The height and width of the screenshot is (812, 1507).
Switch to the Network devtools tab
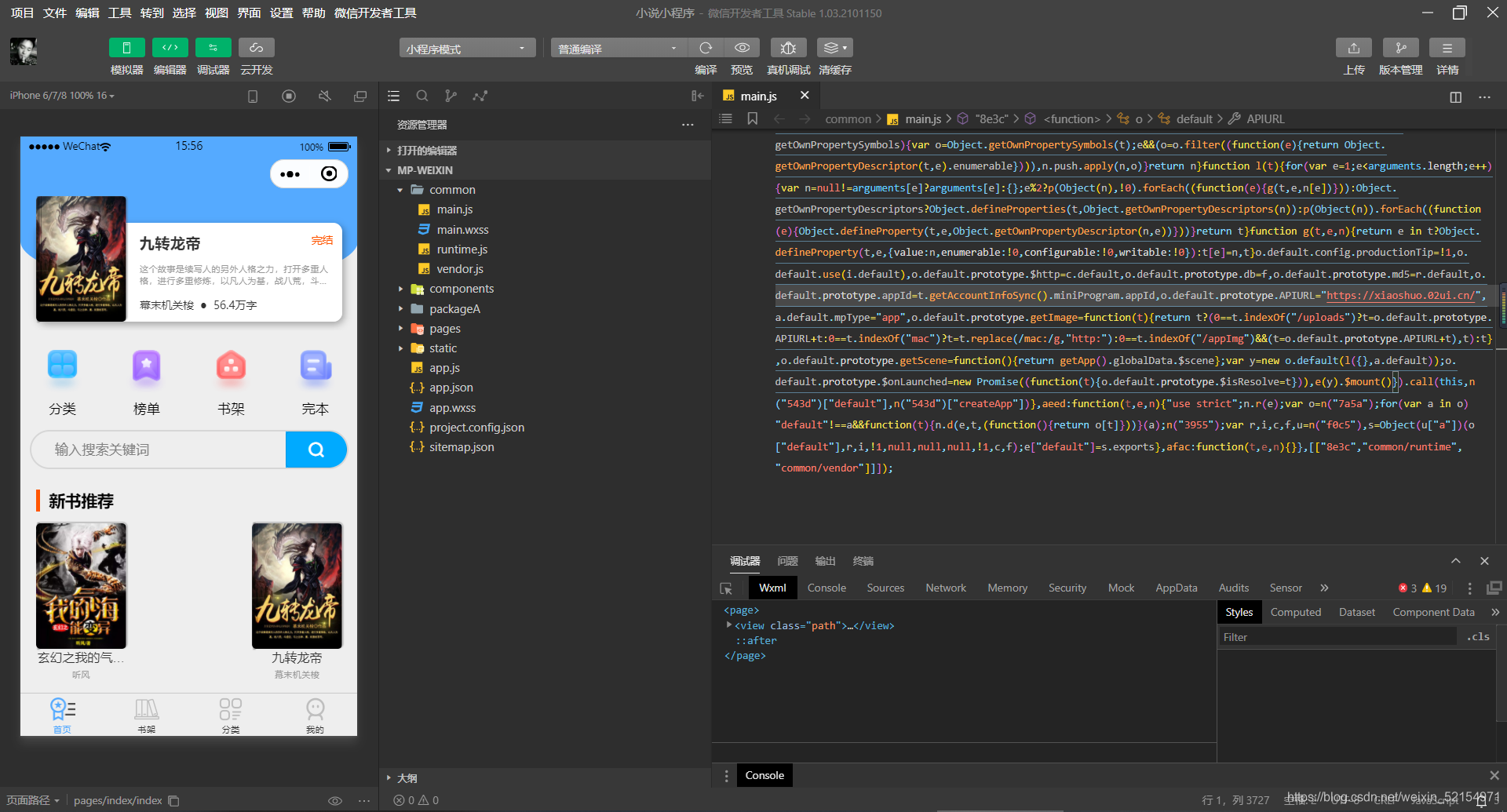946,588
